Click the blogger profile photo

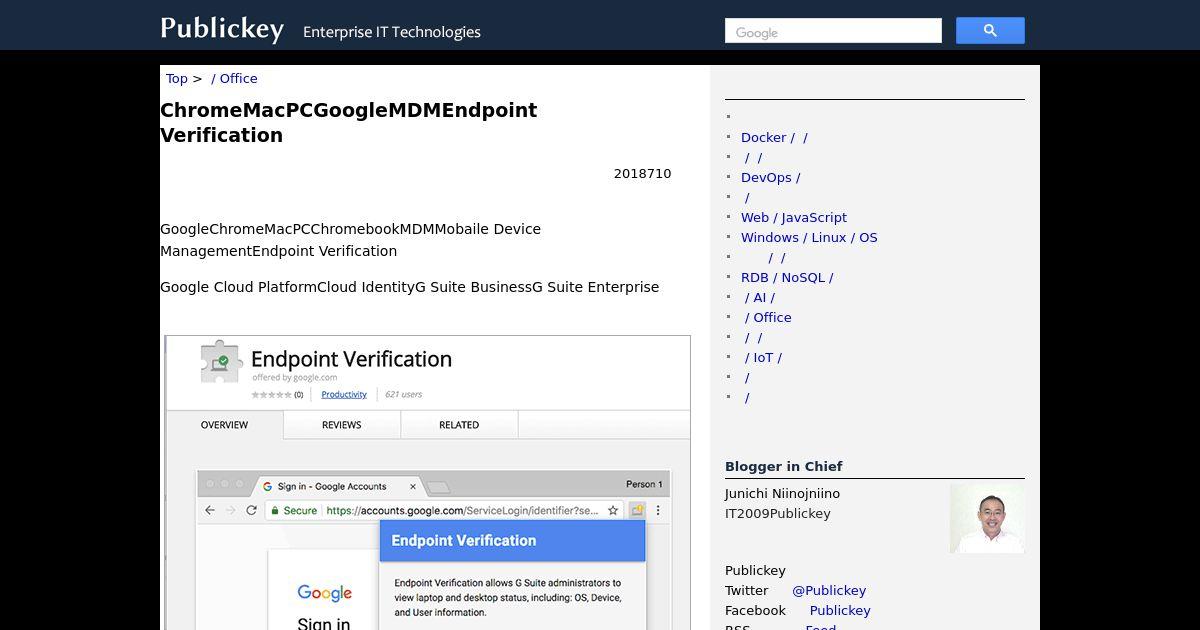987,518
